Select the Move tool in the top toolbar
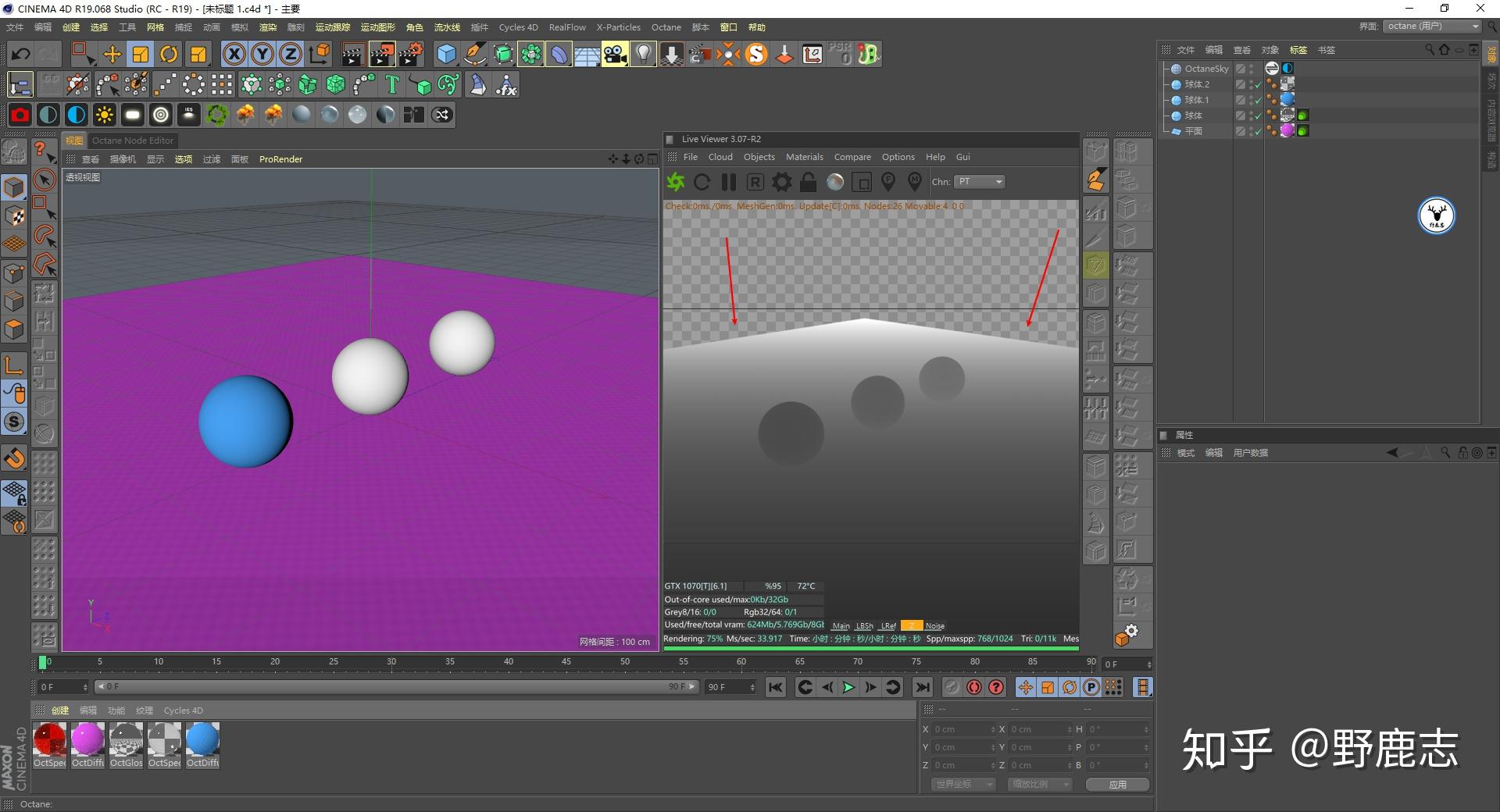Viewport: 1500px width, 812px height. [112, 54]
